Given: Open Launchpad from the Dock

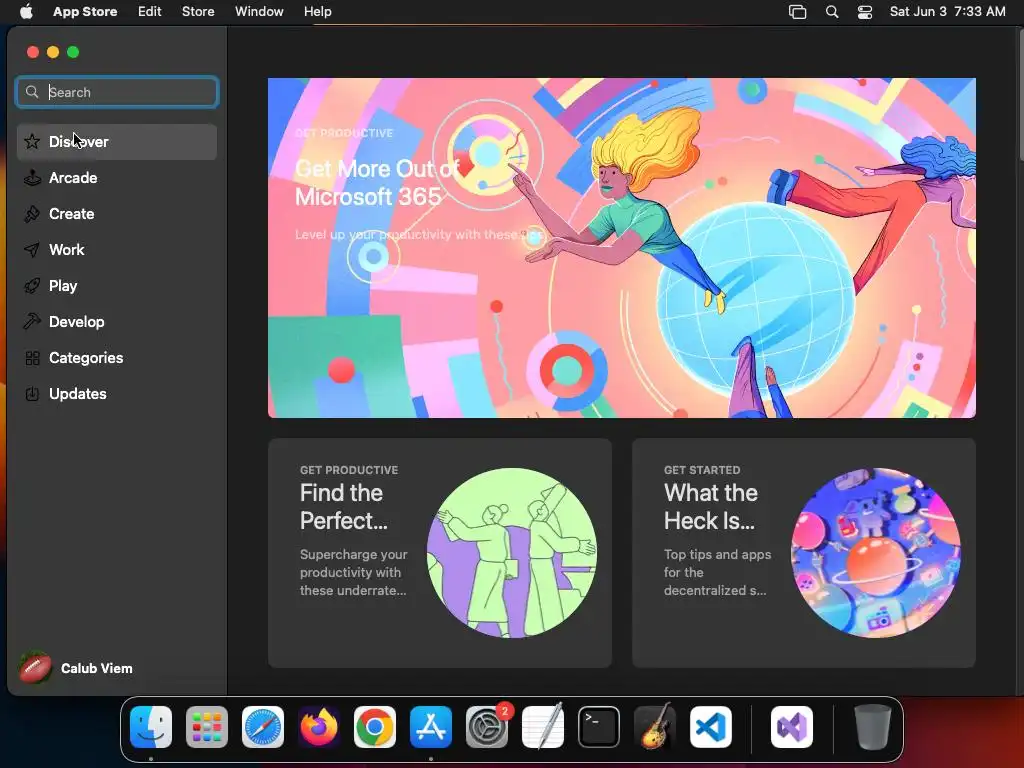Looking at the screenshot, I should point(207,727).
